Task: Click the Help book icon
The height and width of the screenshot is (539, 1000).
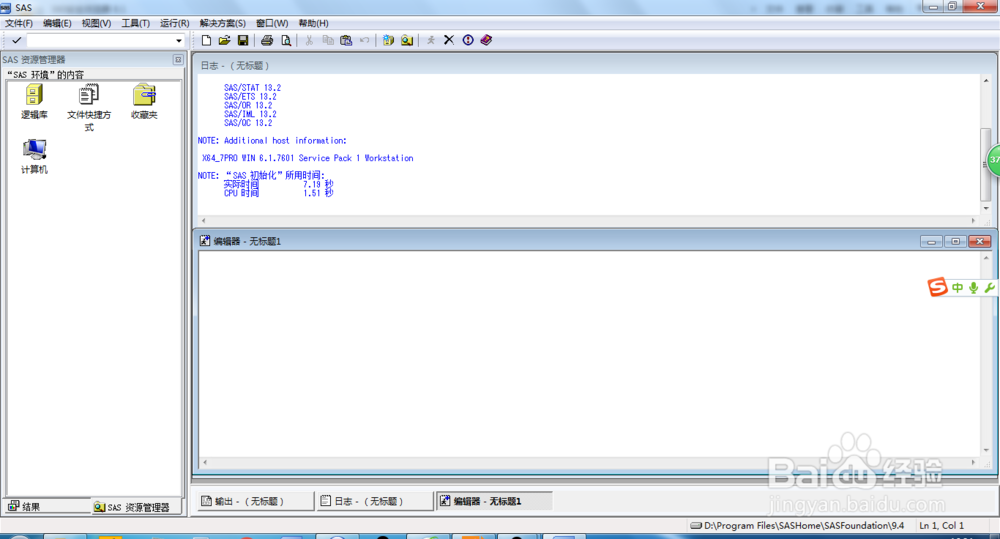Action: [x=487, y=40]
